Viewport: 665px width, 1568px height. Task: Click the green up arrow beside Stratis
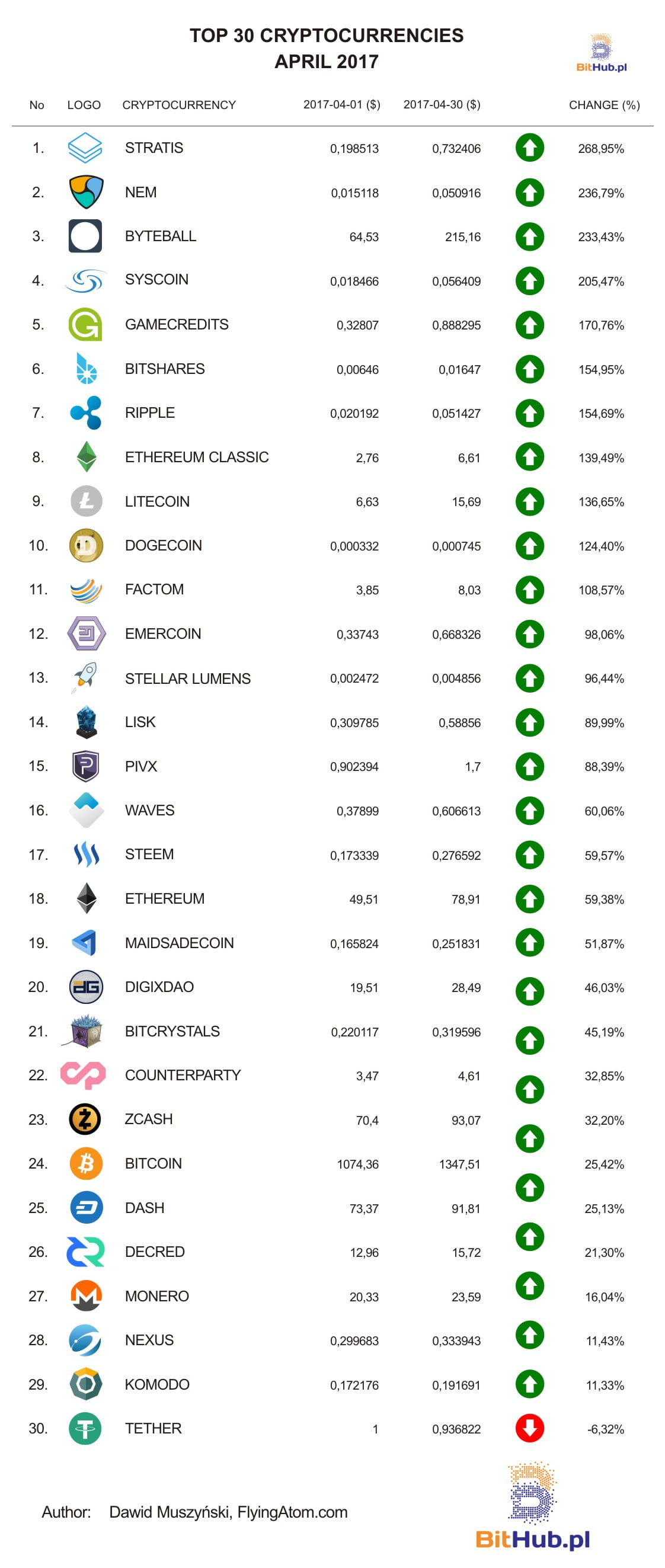tap(529, 148)
